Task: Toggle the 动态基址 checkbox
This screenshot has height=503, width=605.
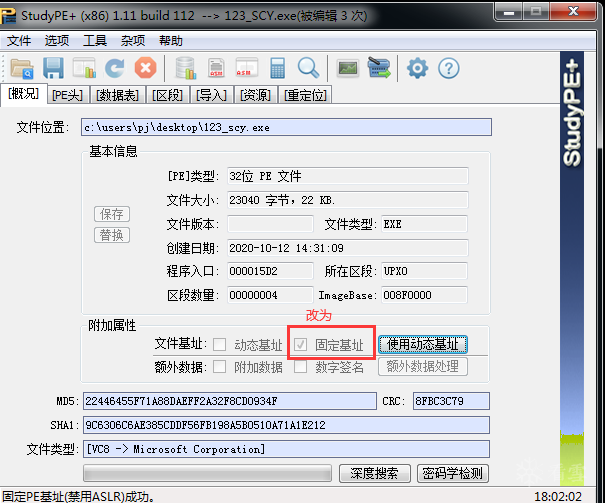Action: pyautogui.click(x=220, y=344)
